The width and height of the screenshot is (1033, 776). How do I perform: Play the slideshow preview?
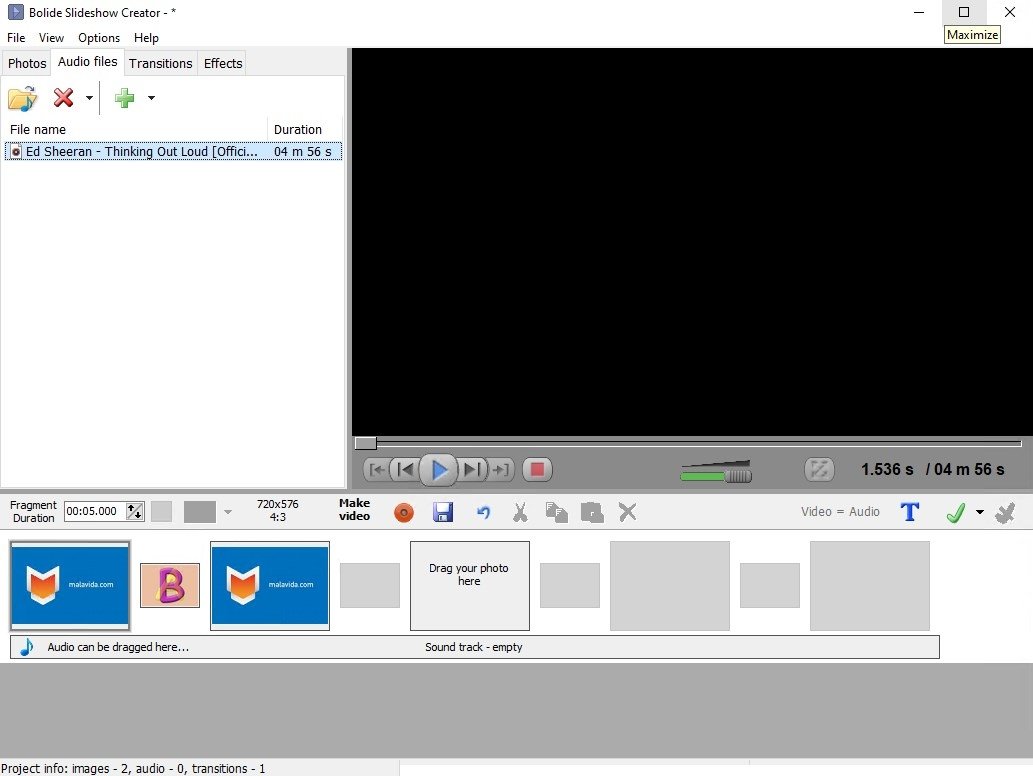pos(439,470)
